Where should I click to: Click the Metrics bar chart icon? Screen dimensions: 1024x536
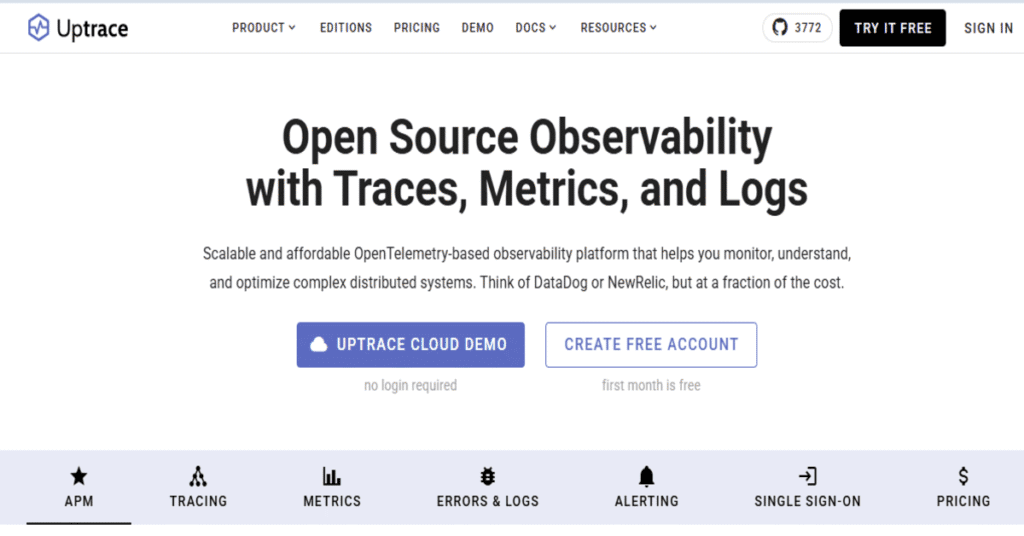pos(332,476)
